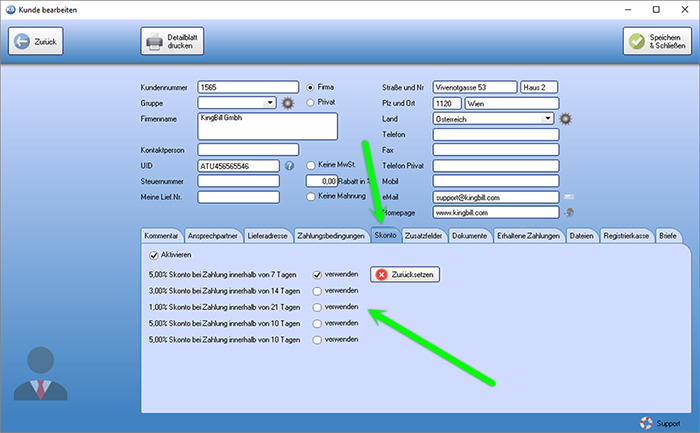This screenshot has width=700, height=433.
Task: Click the street field Vivenotgasse 53
Action: [475, 87]
